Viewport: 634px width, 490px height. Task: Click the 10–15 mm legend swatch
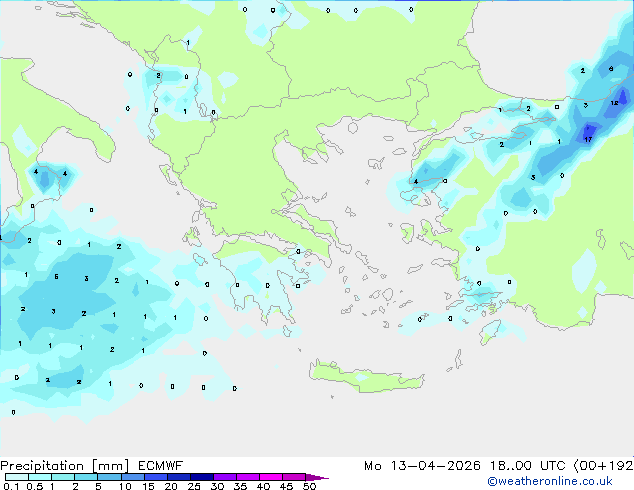pos(132,477)
